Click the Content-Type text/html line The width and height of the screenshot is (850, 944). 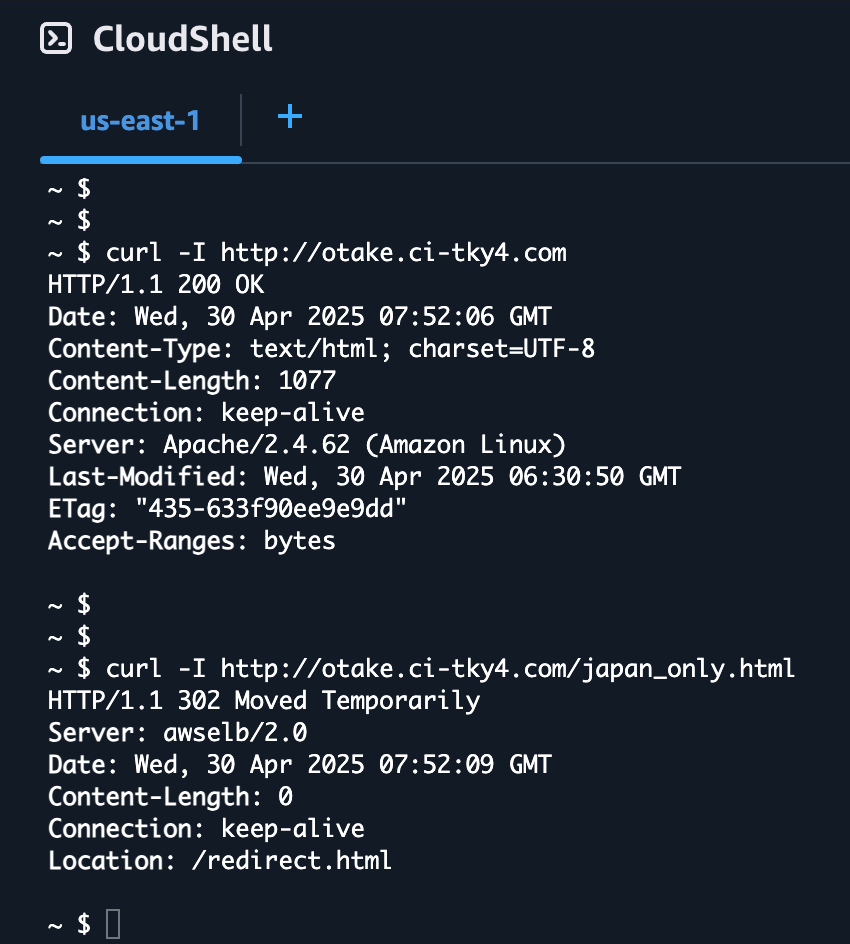[x=321, y=349]
